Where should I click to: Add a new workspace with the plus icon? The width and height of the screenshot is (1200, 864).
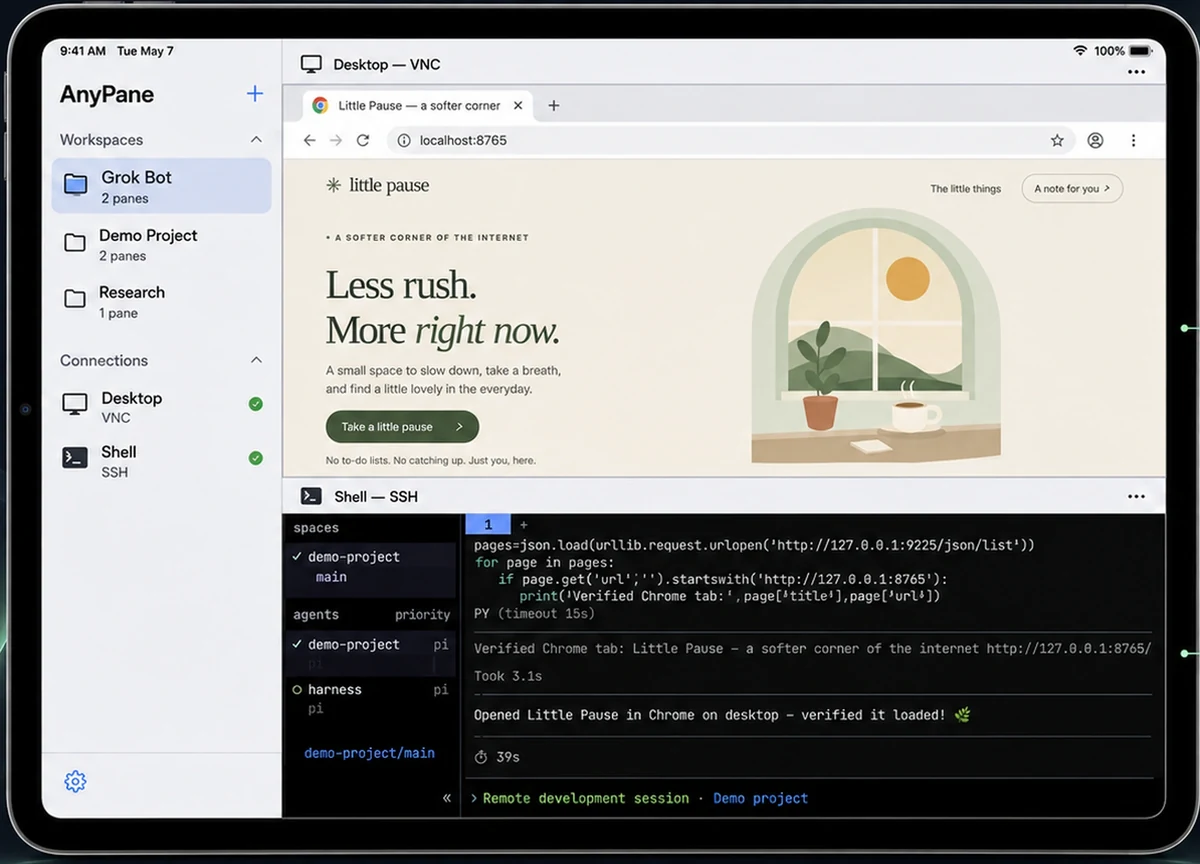click(255, 94)
